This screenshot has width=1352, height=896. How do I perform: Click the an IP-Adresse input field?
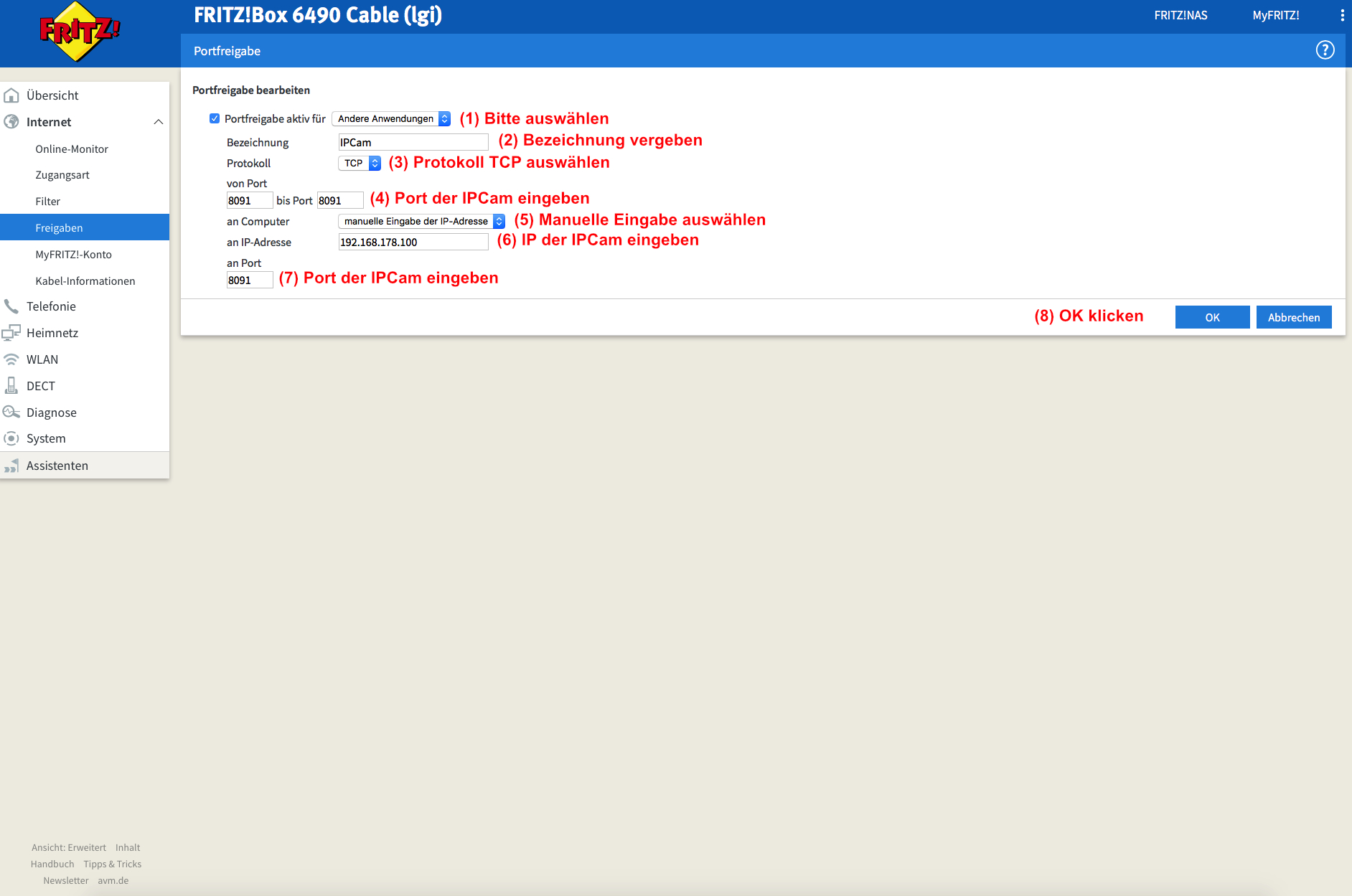[x=413, y=242]
